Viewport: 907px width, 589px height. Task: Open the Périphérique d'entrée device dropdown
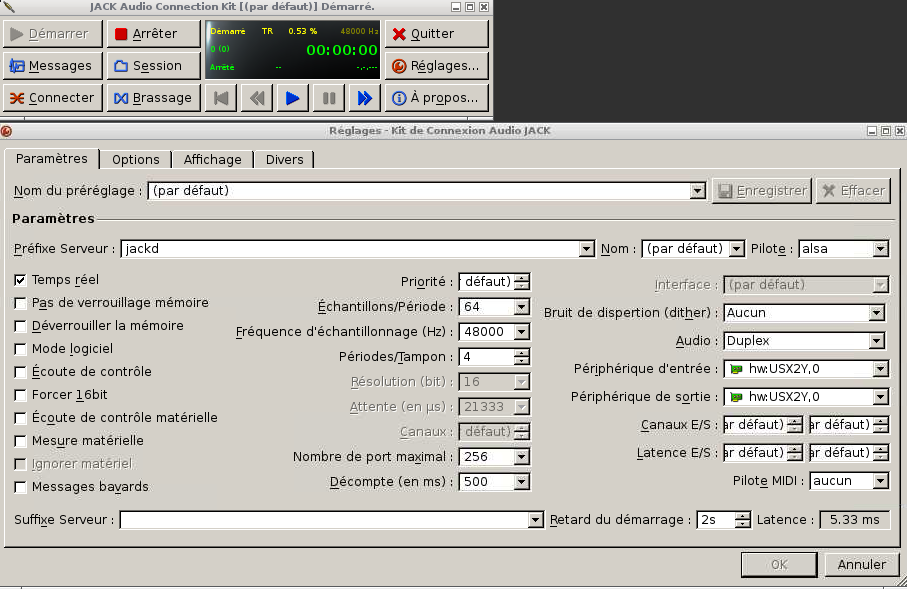pyautogui.click(x=880, y=369)
